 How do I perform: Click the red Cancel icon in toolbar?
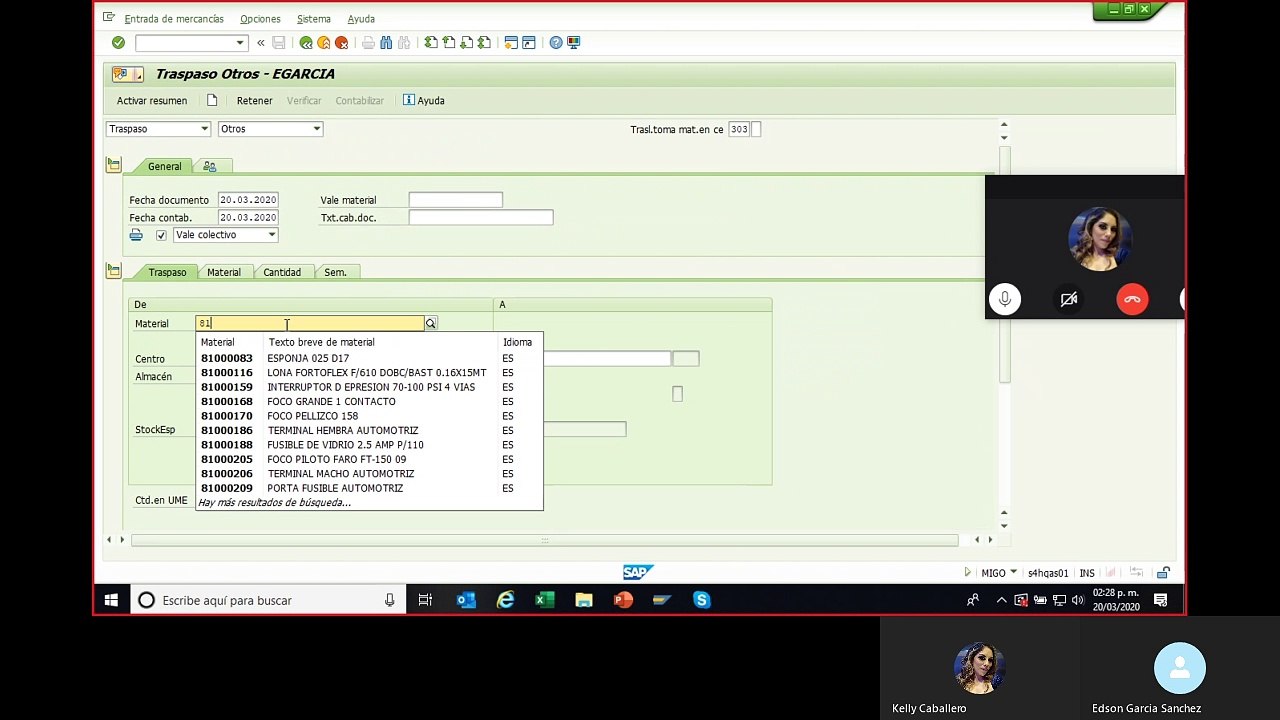(341, 43)
